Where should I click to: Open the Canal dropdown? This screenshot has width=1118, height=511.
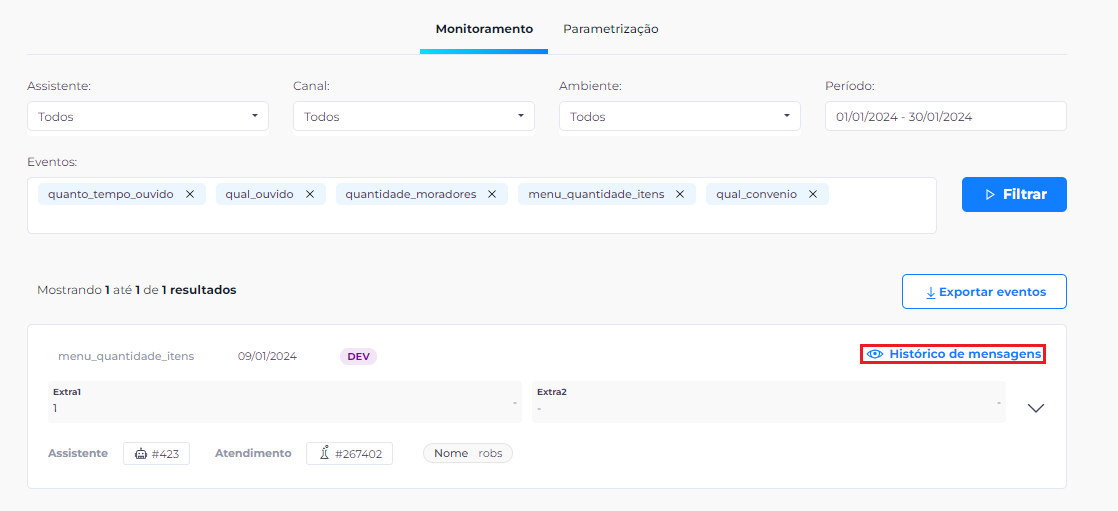coord(414,116)
